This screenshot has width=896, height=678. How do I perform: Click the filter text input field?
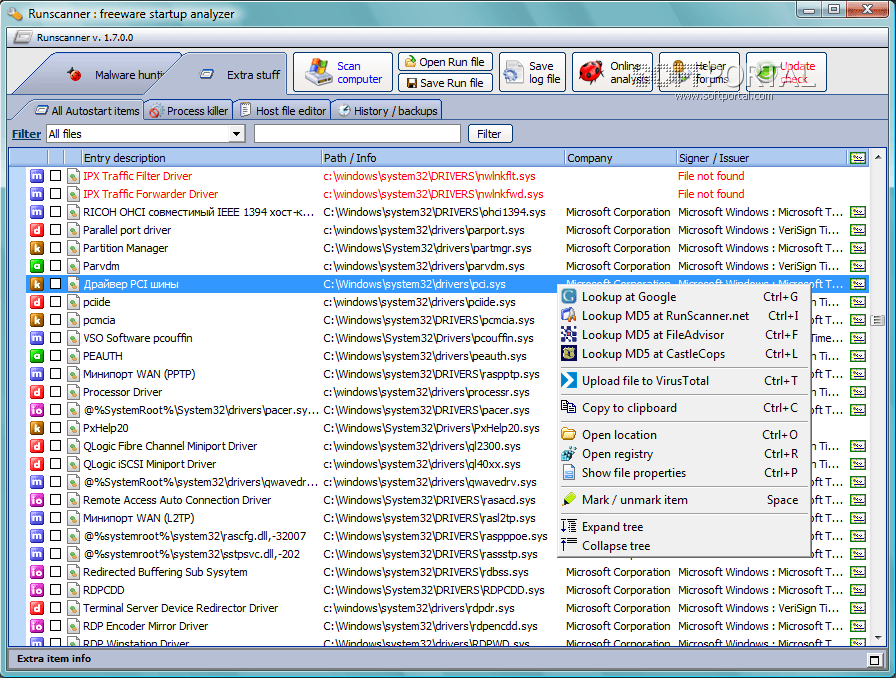(357, 134)
